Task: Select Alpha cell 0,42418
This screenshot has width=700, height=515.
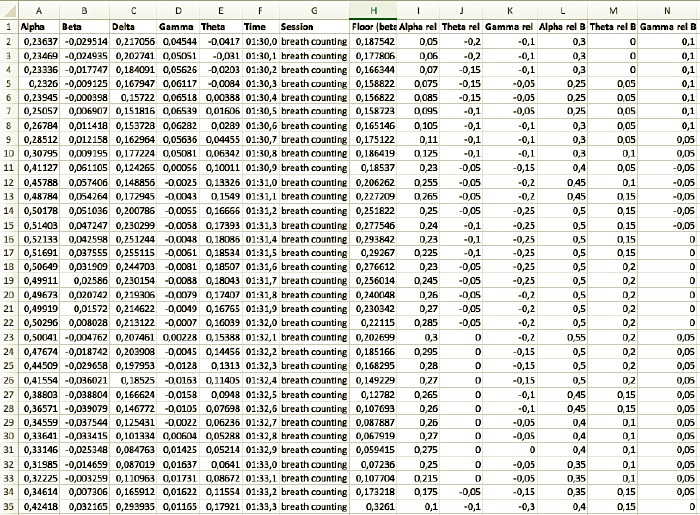Action: pyautogui.click(x=39, y=507)
